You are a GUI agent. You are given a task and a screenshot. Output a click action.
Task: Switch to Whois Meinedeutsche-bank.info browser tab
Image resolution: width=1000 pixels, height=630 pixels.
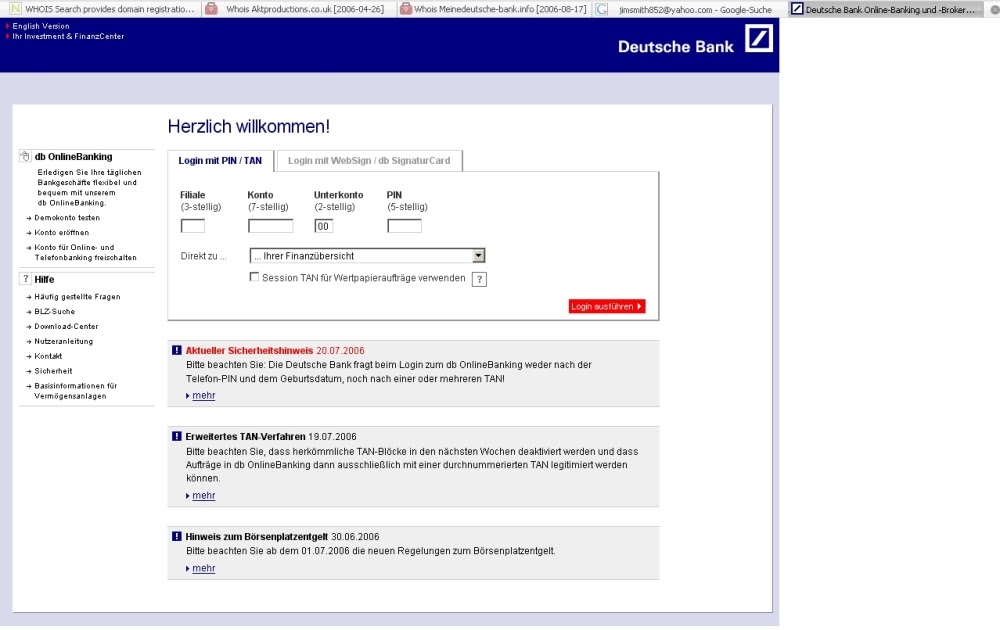click(x=493, y=9)
